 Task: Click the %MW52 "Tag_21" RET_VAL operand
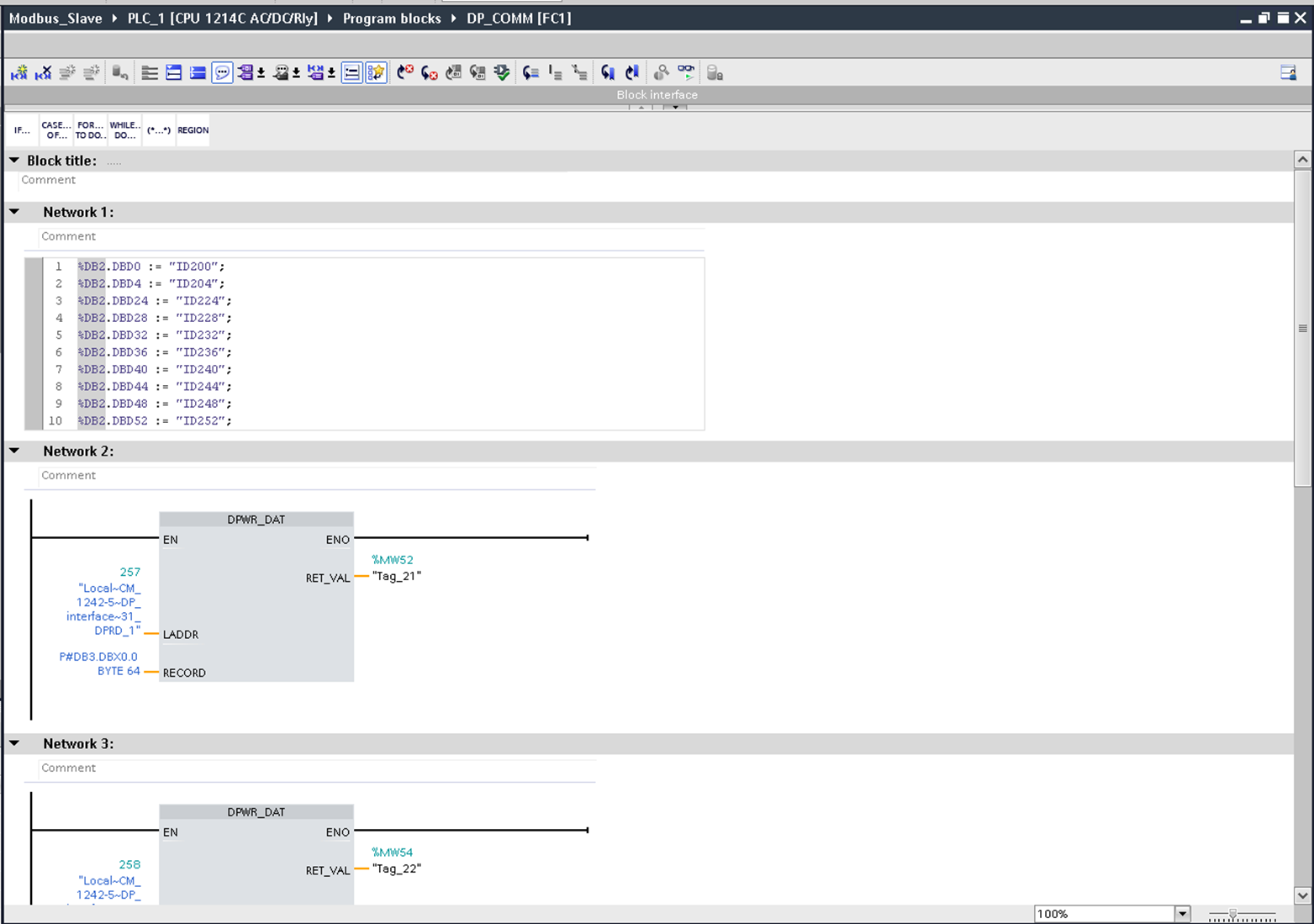click(396, 568)
